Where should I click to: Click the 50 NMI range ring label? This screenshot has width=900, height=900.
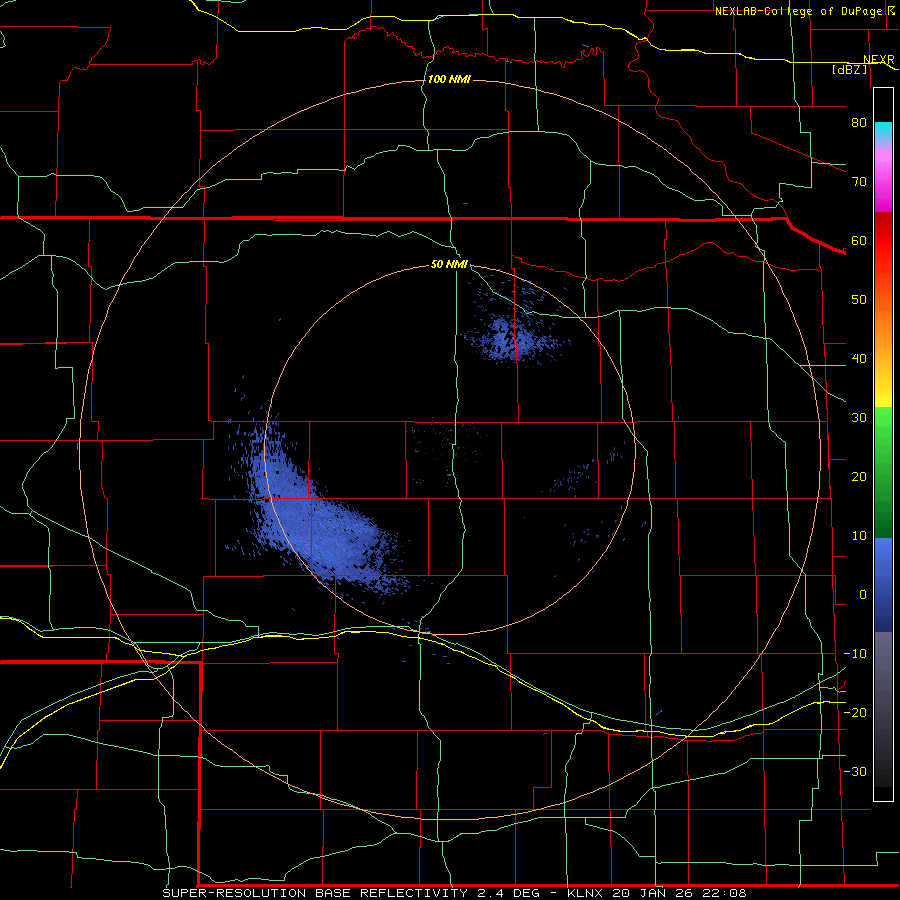(449, 265)
